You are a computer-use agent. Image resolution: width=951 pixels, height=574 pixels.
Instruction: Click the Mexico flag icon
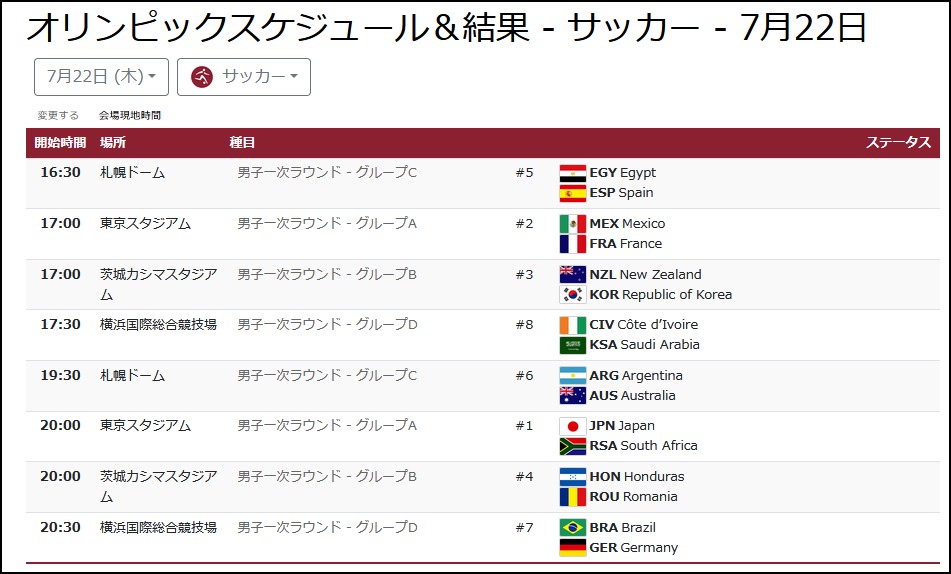[x=573, y=224]
